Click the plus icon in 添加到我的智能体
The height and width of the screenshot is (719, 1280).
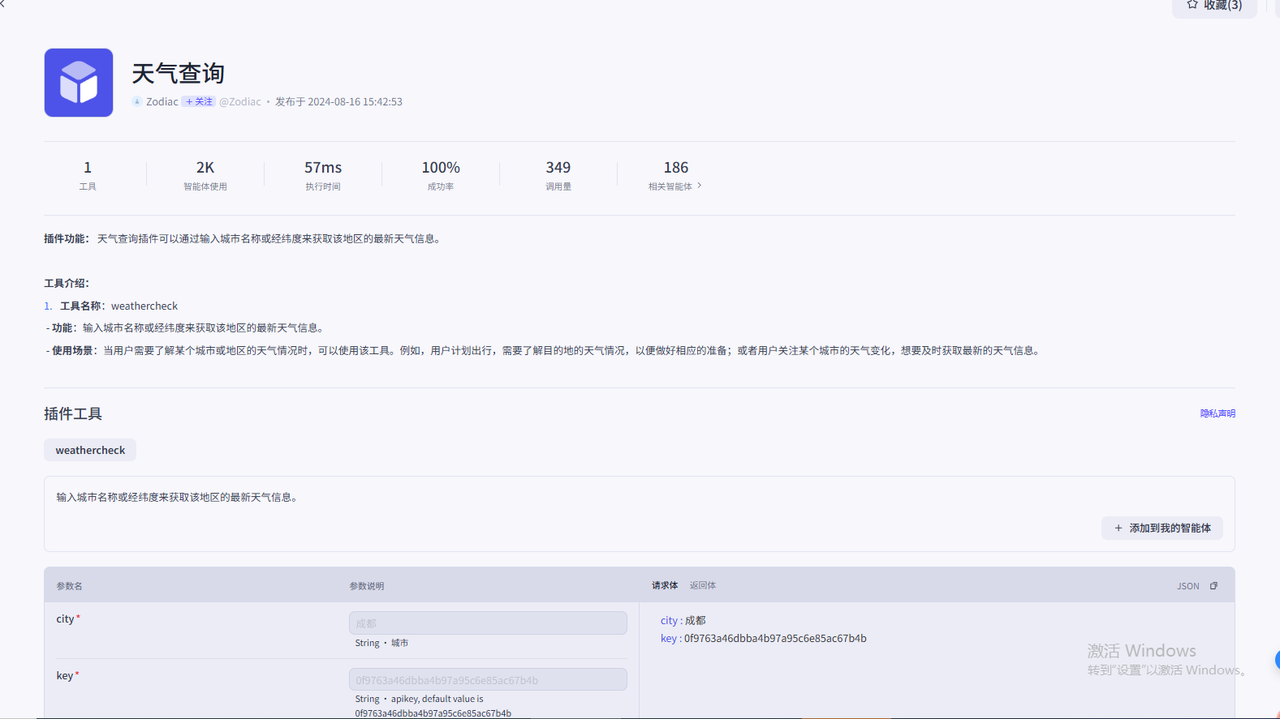point(1118,528)
